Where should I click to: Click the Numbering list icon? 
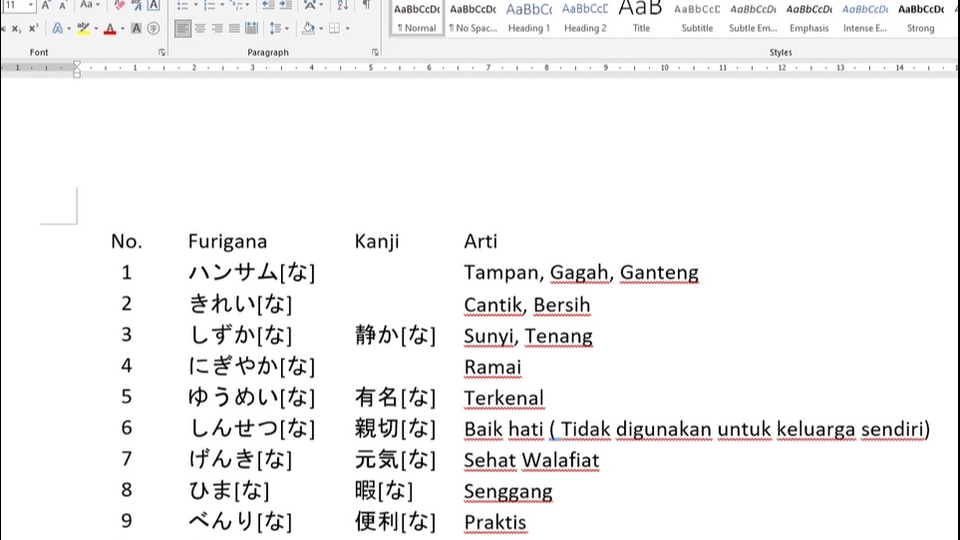pyautogui.click(x=209, y=5)
